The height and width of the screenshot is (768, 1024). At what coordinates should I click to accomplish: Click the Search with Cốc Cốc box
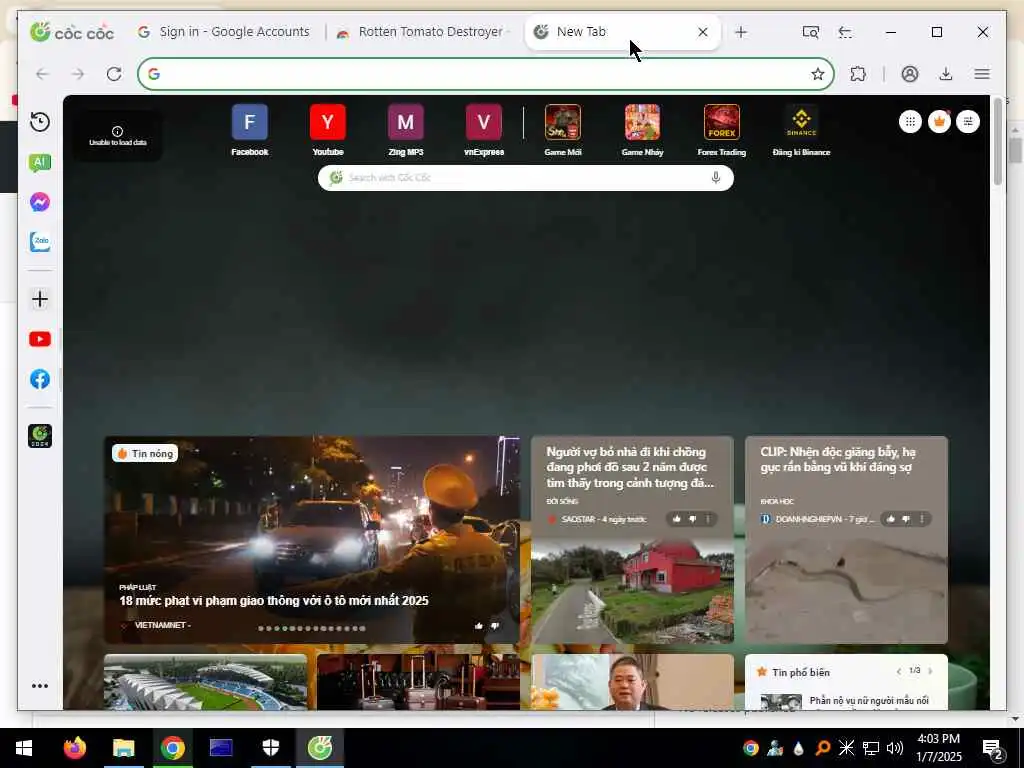coord(526,178)
